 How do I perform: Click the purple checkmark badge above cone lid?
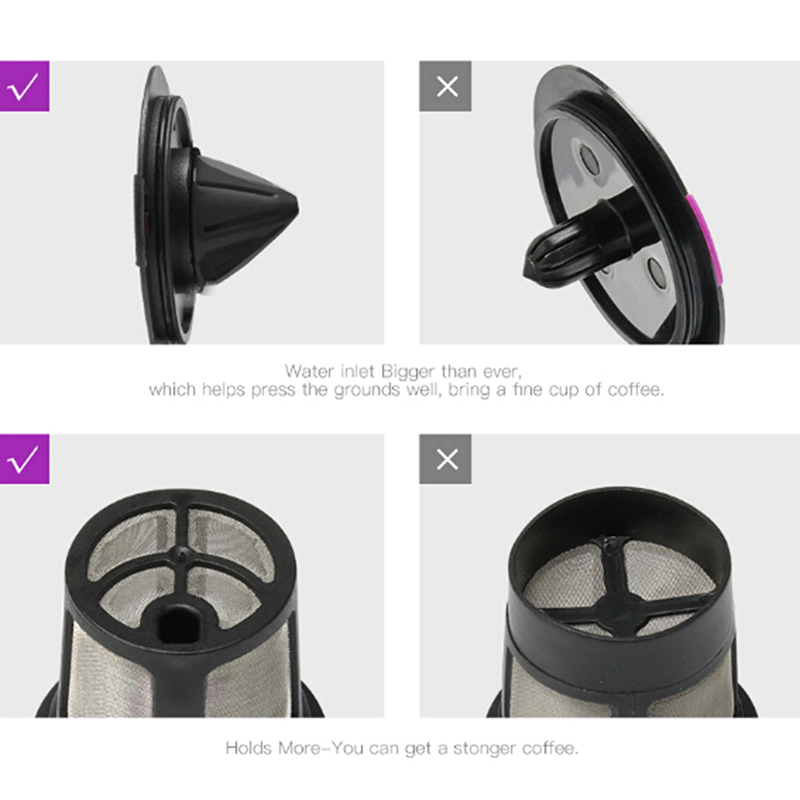coord(24,86)
